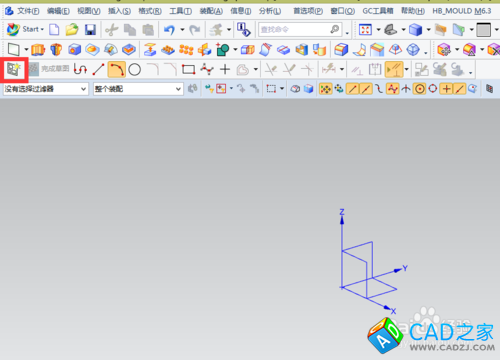Expand the selection filter dropdown
500x360 pixels.
pyautogui.click(x=46, y=89)
